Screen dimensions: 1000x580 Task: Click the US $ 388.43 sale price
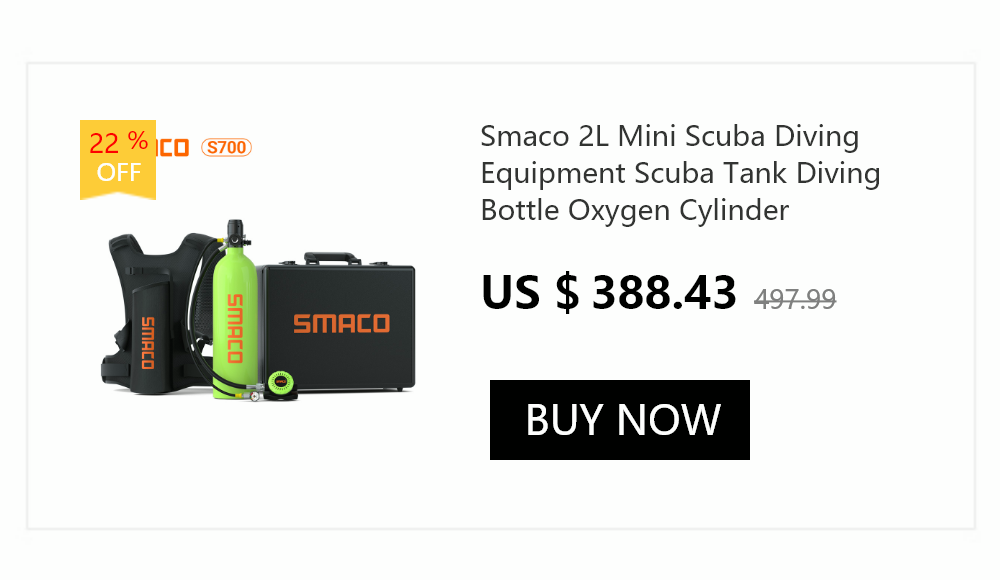pyautogui.click(x=608, y=293)
